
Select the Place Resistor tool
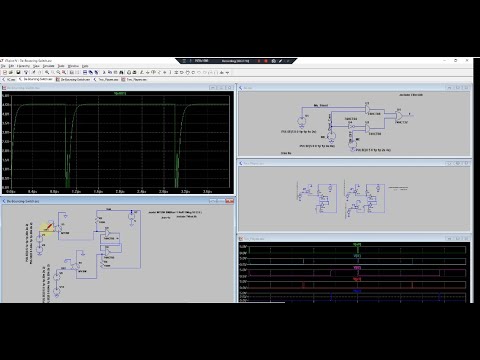[x=159, y=72]
